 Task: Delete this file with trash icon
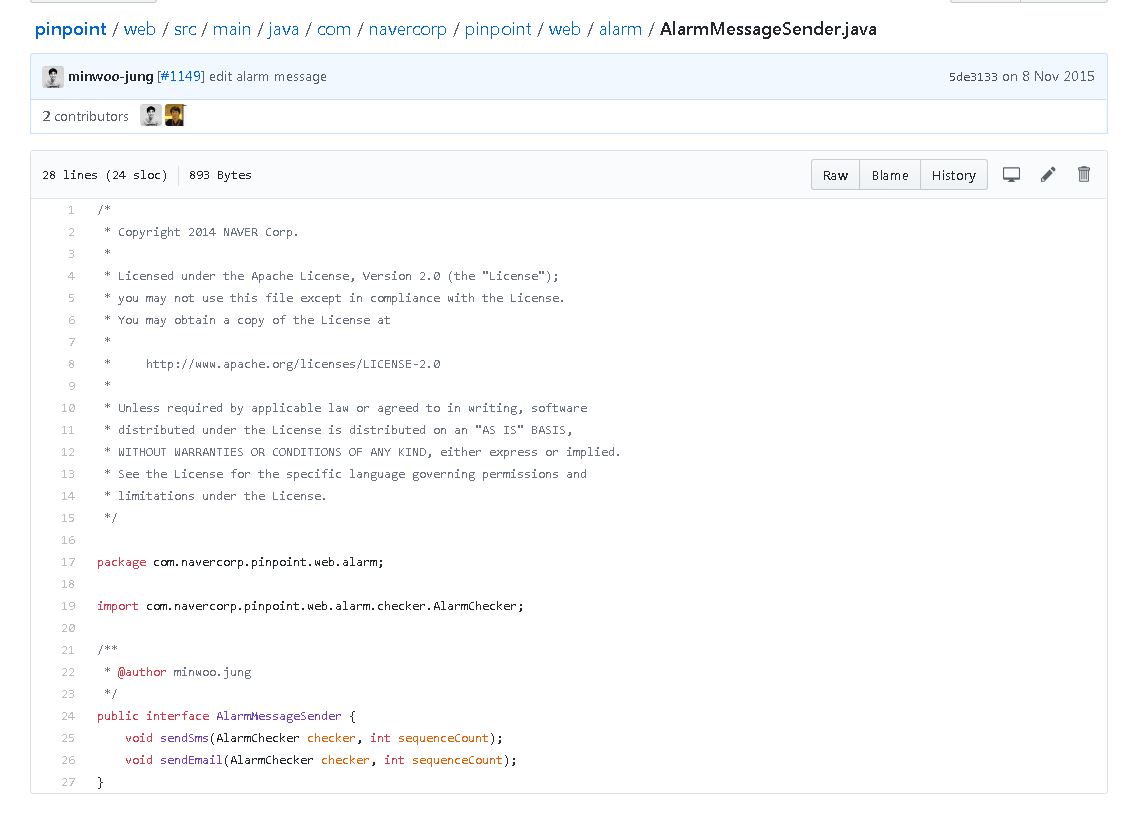pos(1084,174)
